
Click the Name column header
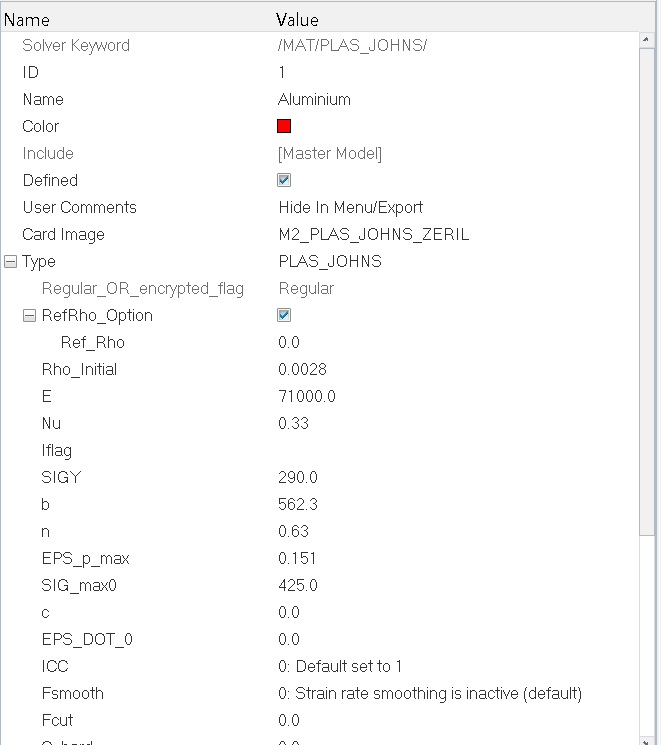pyautogui.click(x=27, y=20)
